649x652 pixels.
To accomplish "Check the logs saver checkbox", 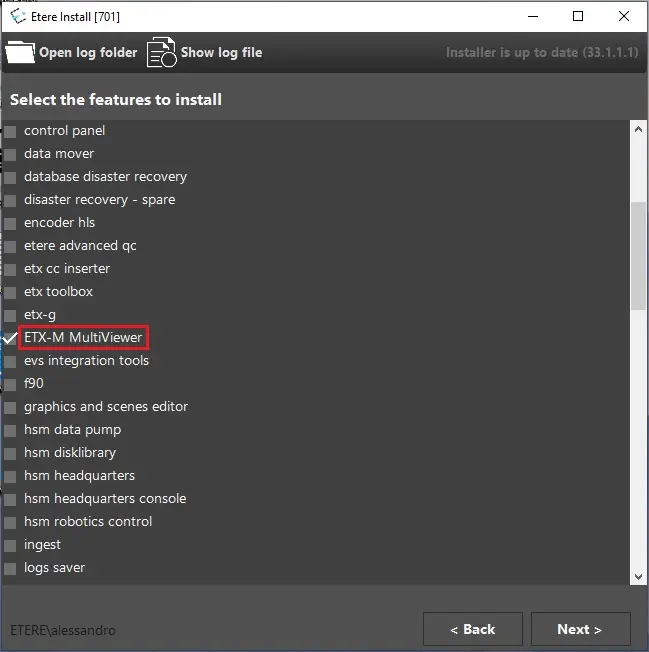I will click(10, 568).
